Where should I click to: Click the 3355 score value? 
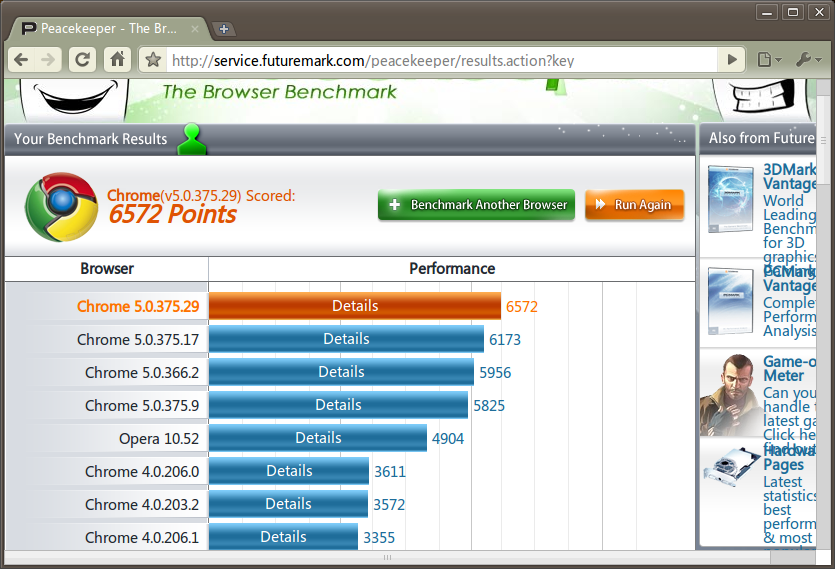pyautogui.click(x=379, y=538)
